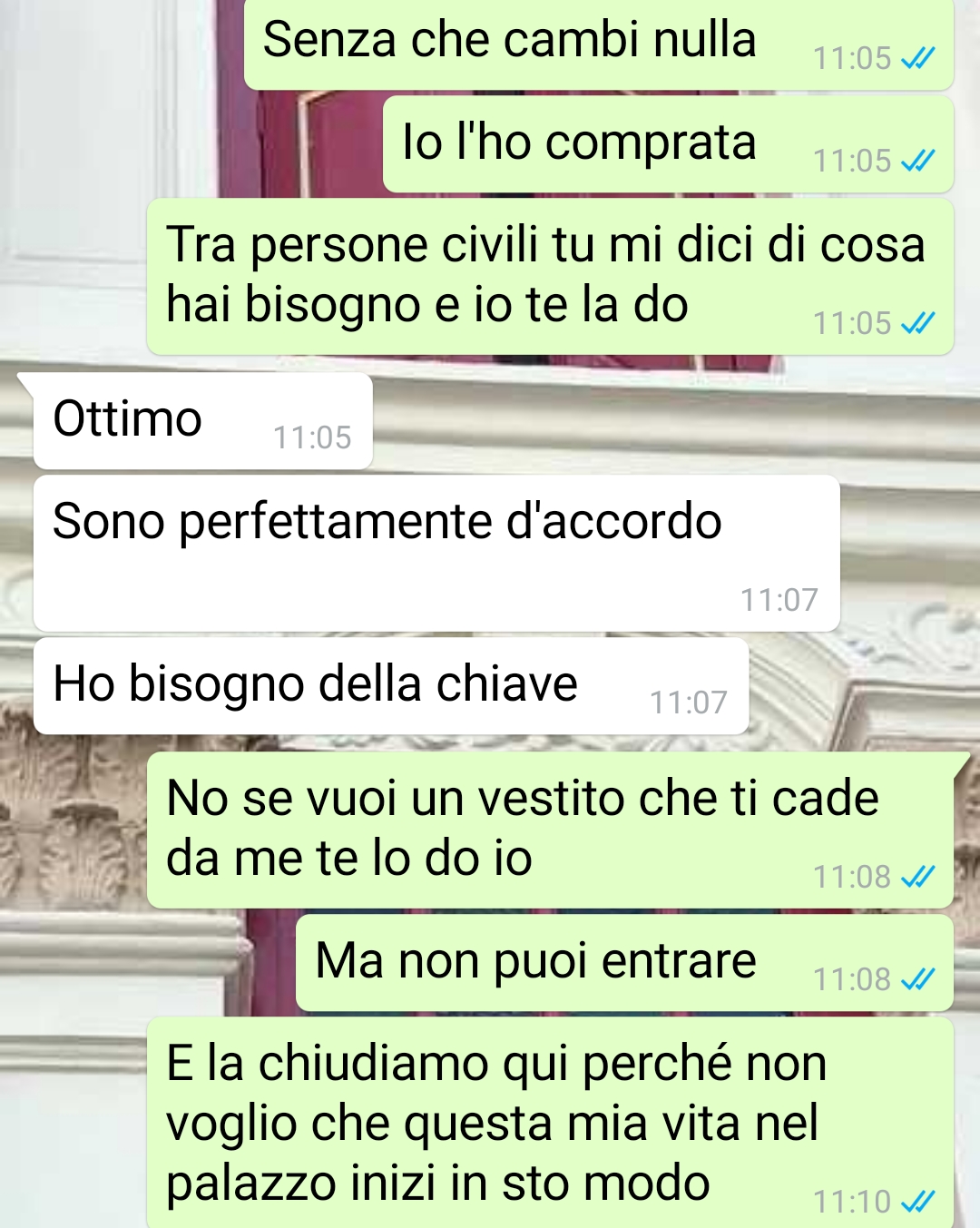
Task: Tap the 'No se vuoi un vestito' bubble
Action: pyautogui.click(x=550, y=830)
